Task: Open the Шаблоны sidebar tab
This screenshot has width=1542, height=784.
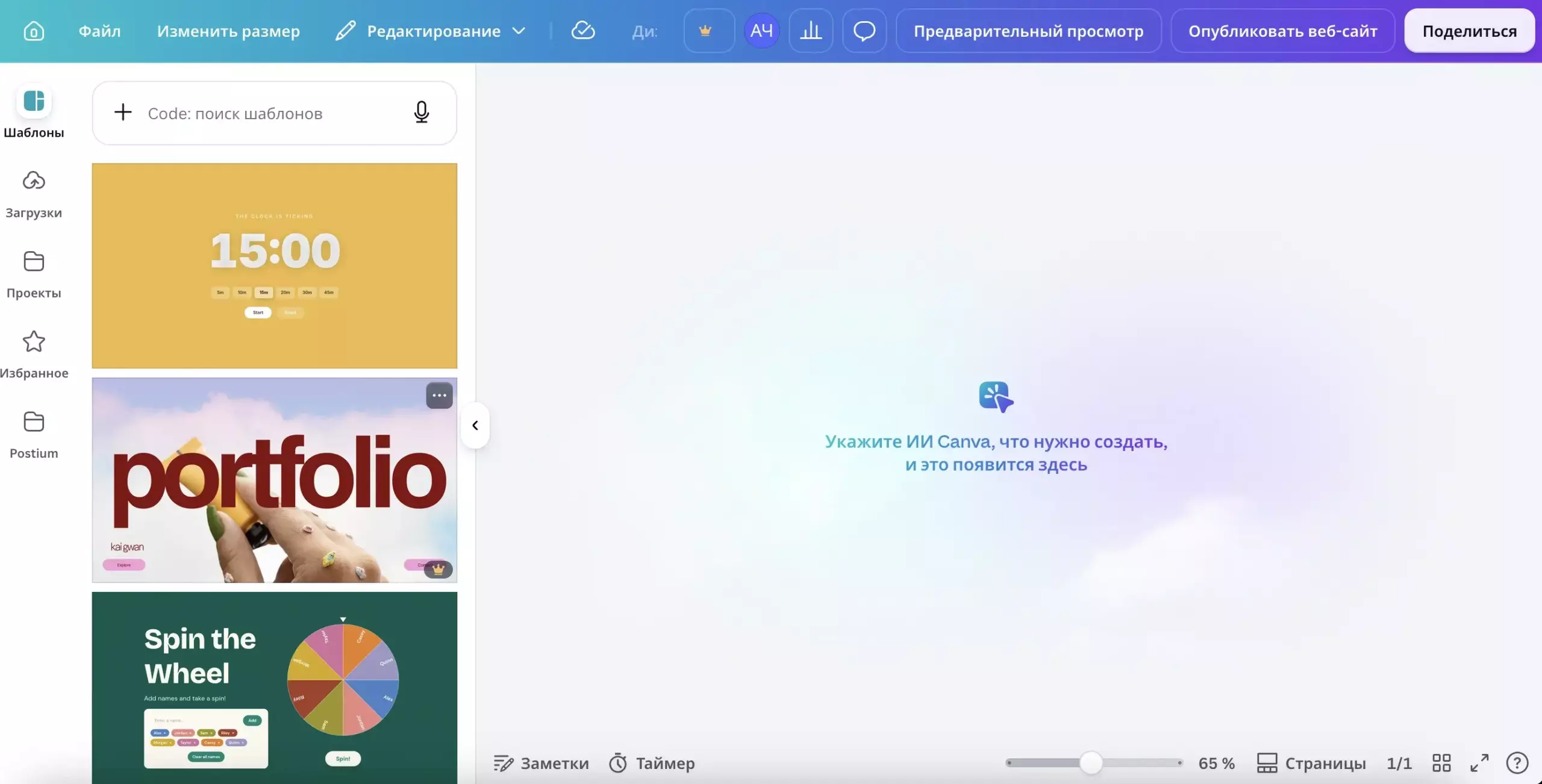Action: coord(34,112)
